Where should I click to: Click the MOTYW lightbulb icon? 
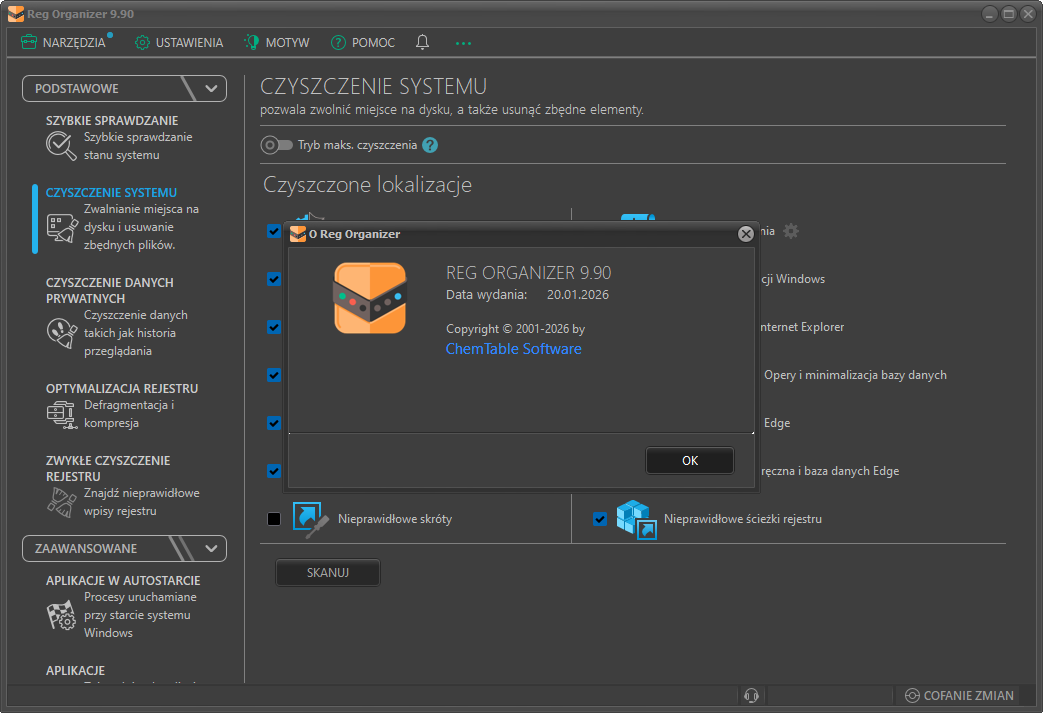251,43
